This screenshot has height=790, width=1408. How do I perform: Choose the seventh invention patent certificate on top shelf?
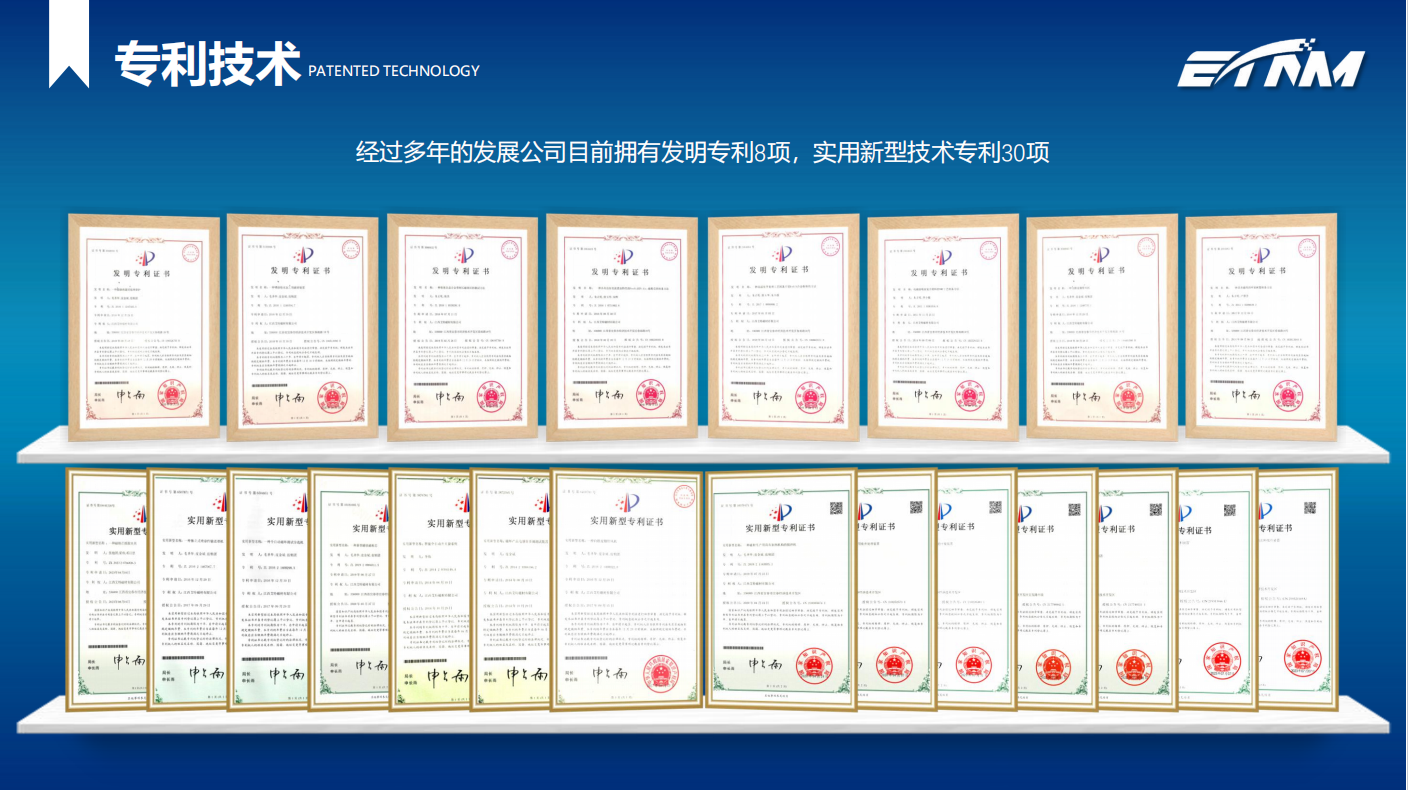pos(1100,325)
